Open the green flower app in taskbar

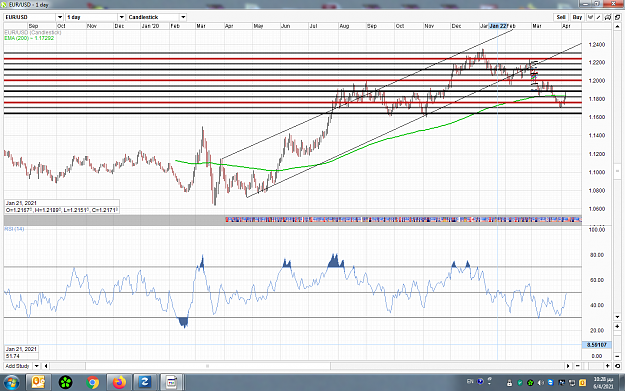[x=65, y=383]
